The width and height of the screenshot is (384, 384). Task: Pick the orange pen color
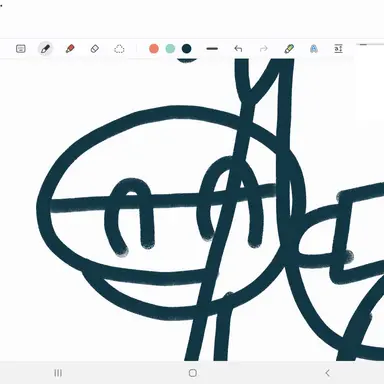[154, 49]
